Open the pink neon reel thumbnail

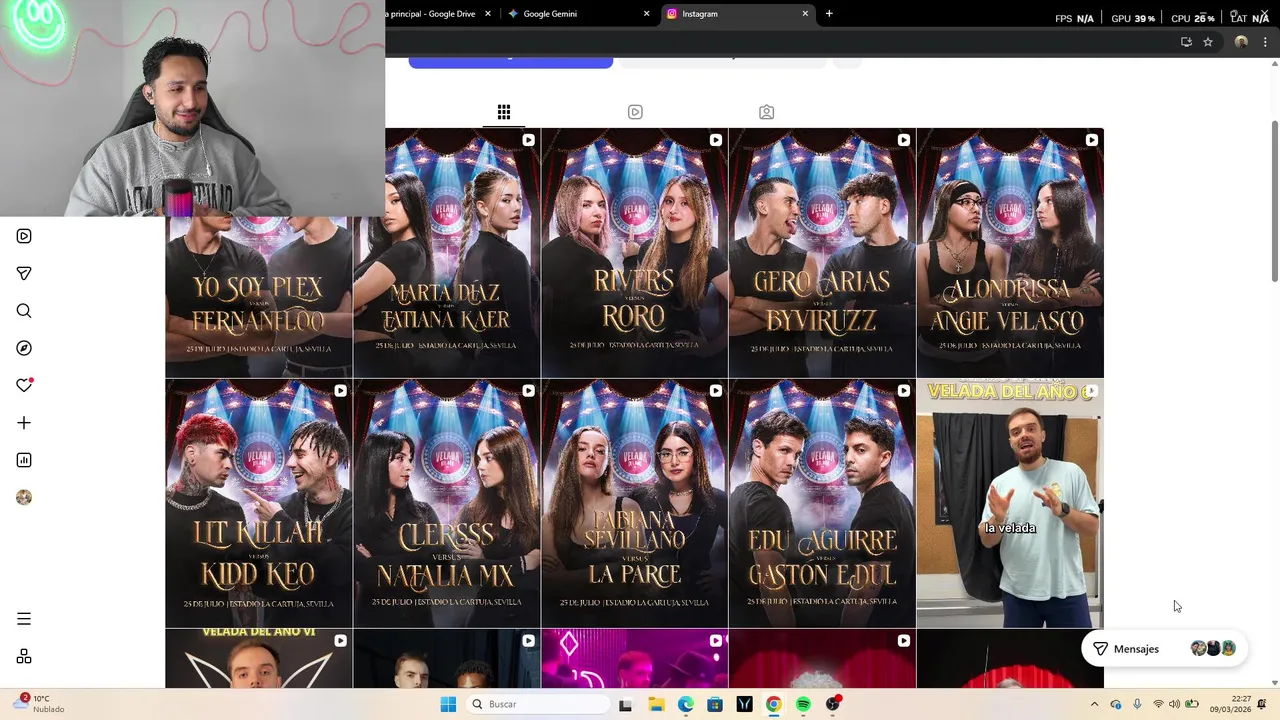635,659
